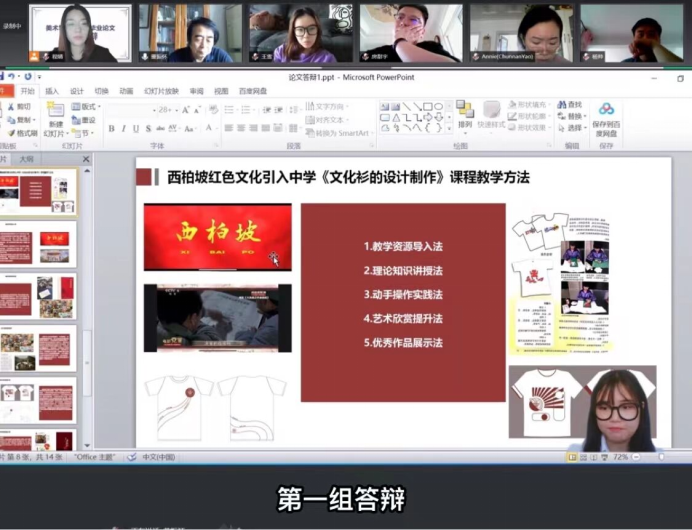Open the 设计 ribbon tab
692x530 pixels.
[x=76, y=91]
